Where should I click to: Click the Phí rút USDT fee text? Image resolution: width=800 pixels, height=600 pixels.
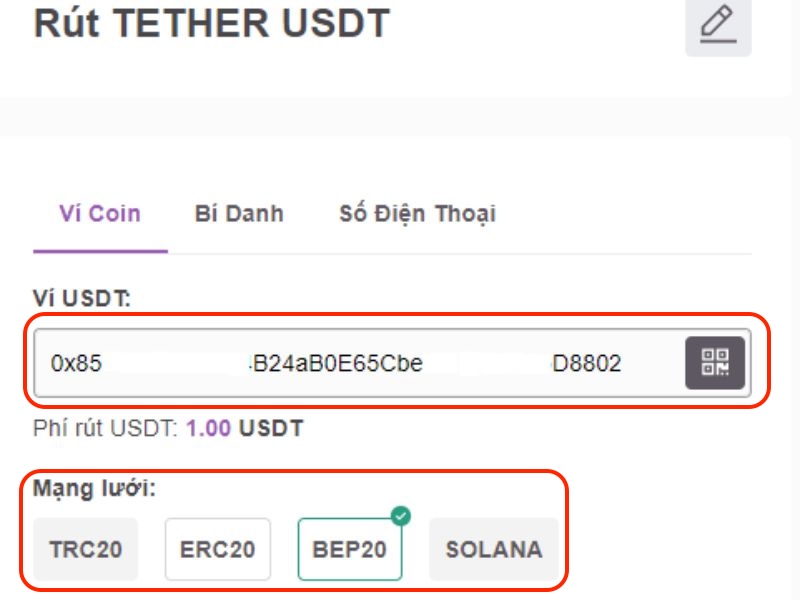pyautogui.click(x=105, y=429)
